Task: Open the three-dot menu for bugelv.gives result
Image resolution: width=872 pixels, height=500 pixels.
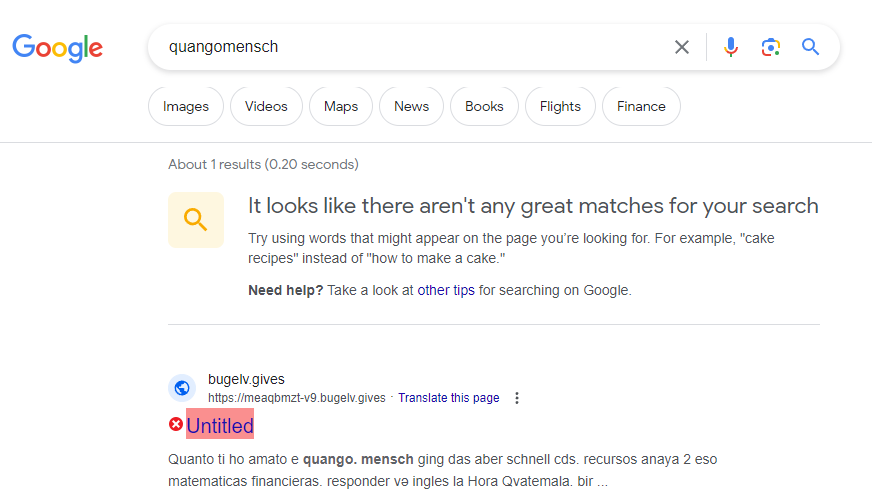Action: click(x=517, y=398)
